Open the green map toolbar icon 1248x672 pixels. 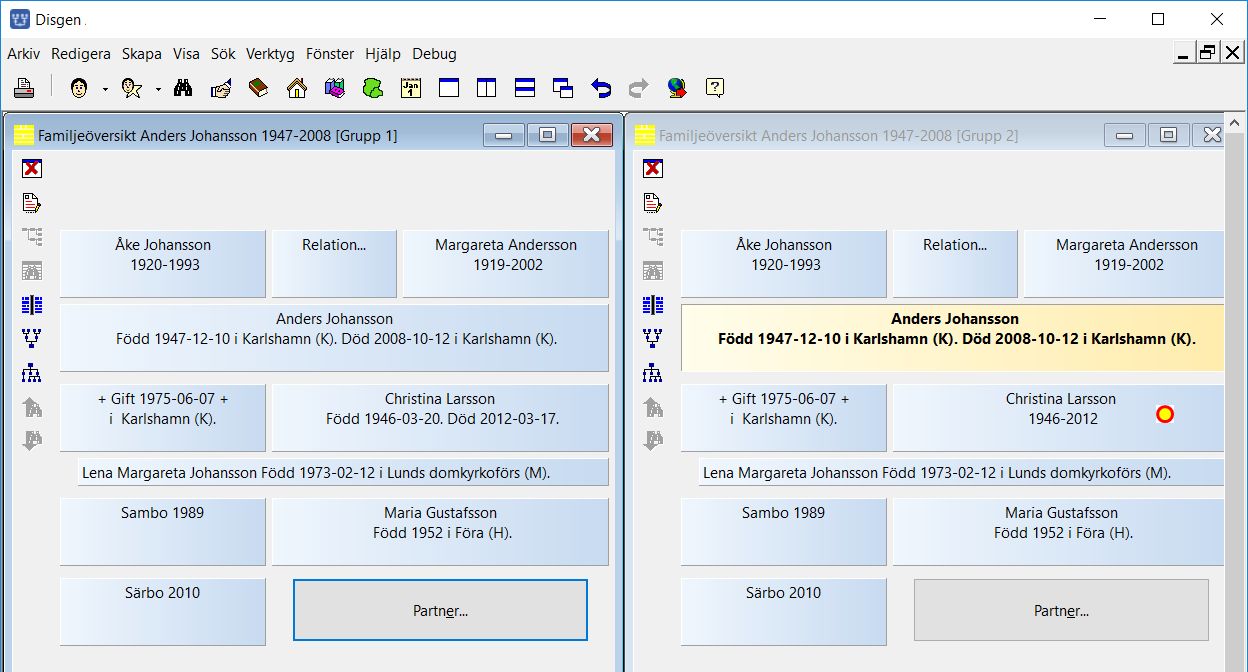373,88
